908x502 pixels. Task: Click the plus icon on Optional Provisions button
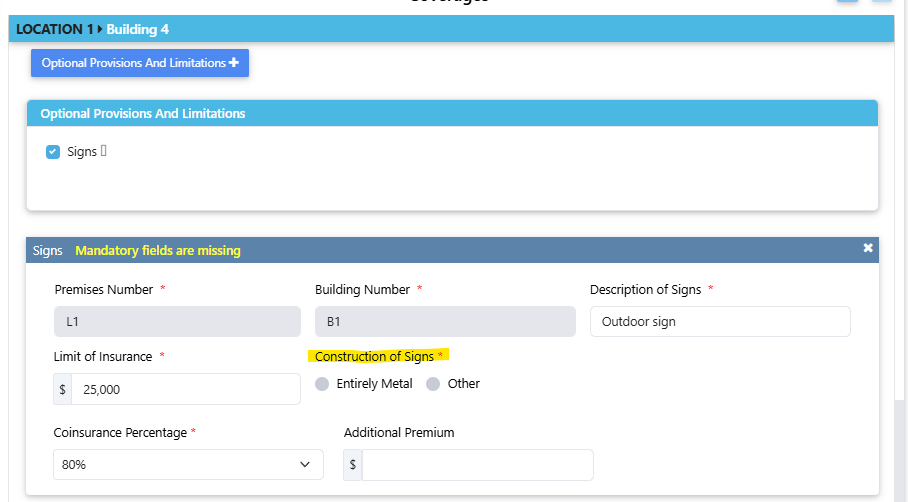pos(234,63)
